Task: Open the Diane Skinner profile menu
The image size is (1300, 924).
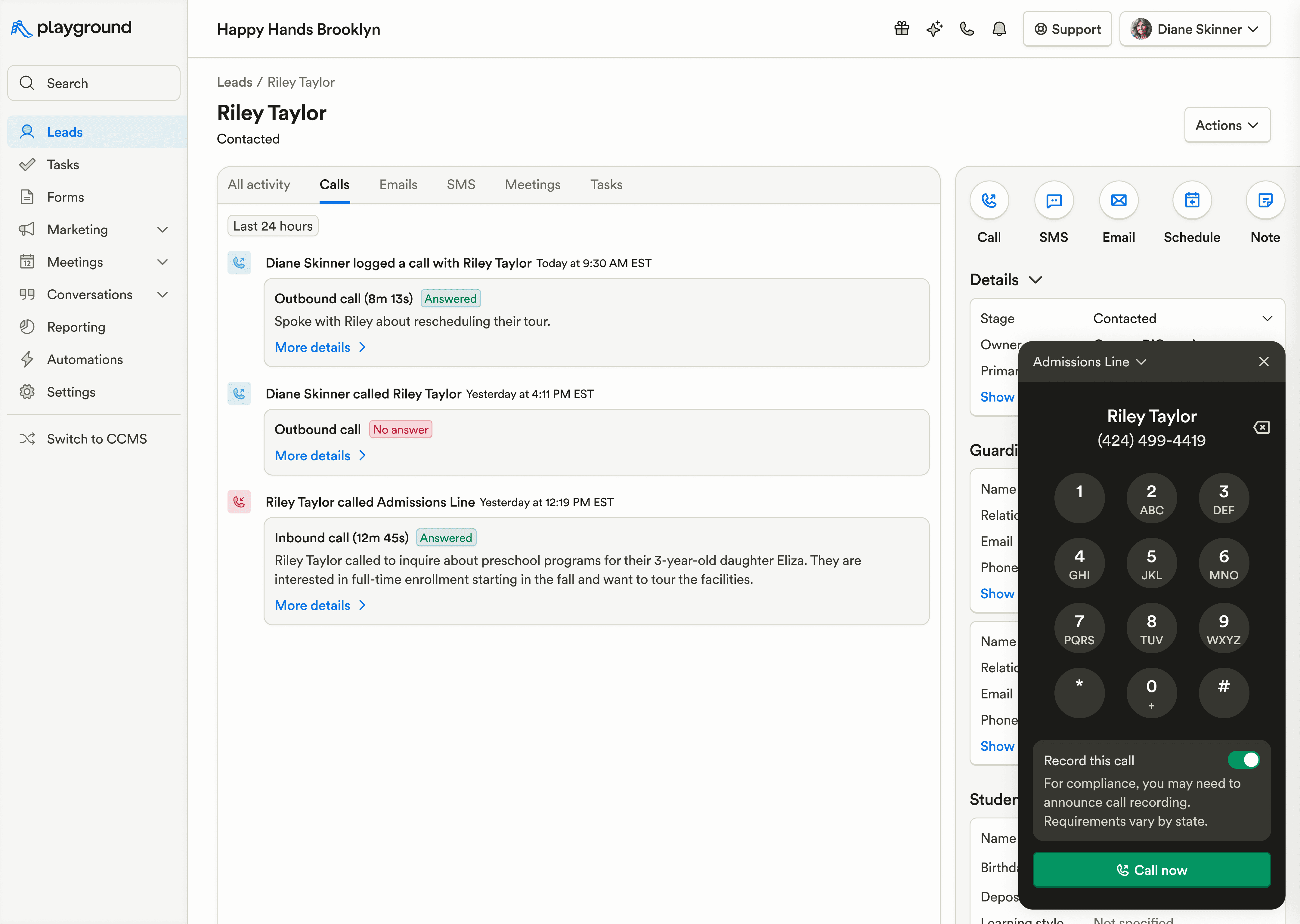Action: tap(1194, 29)
